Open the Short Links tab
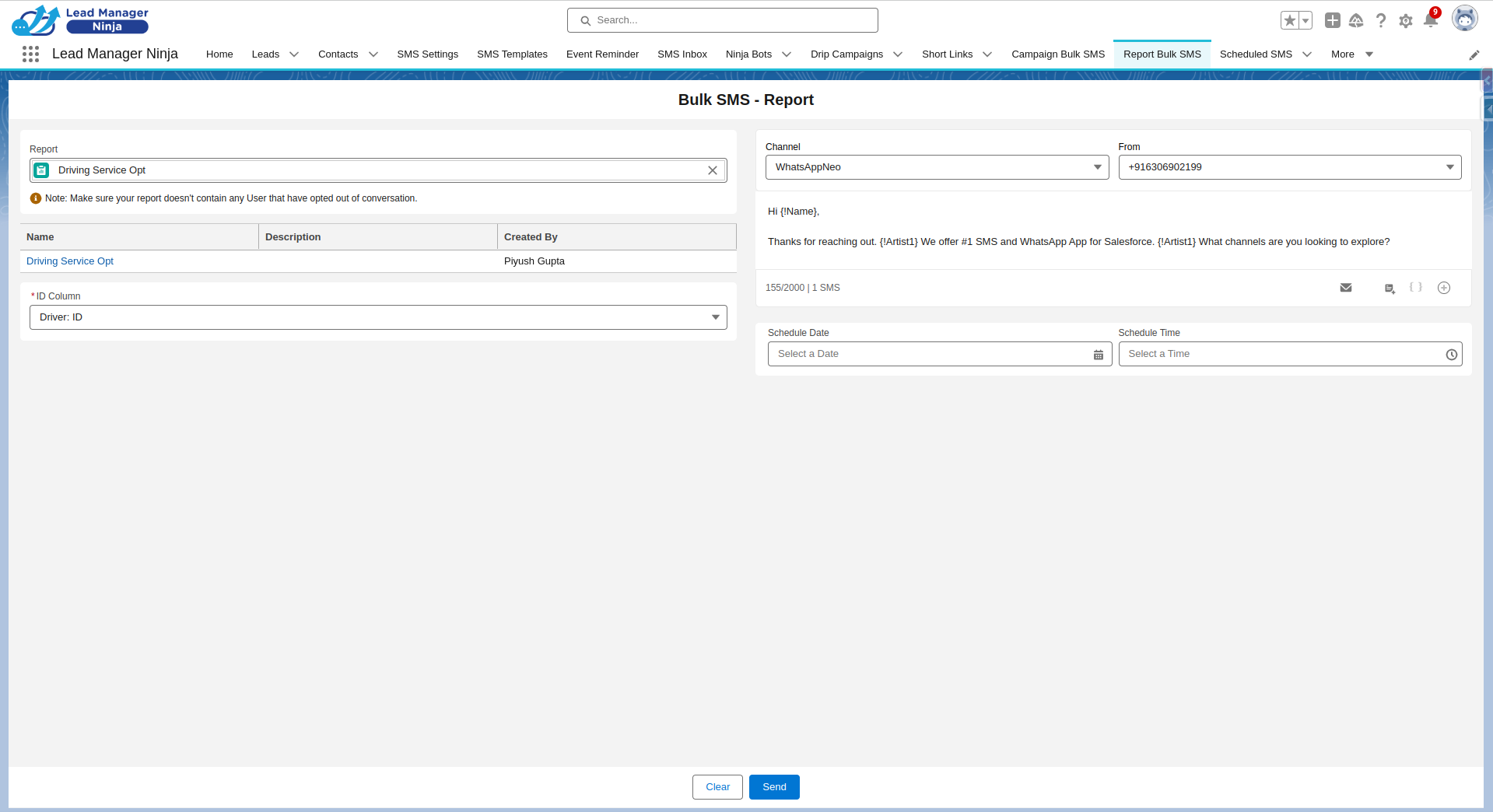Image resolution: width=1493 pixels, height=812 pixels. (x=947, y=54)
